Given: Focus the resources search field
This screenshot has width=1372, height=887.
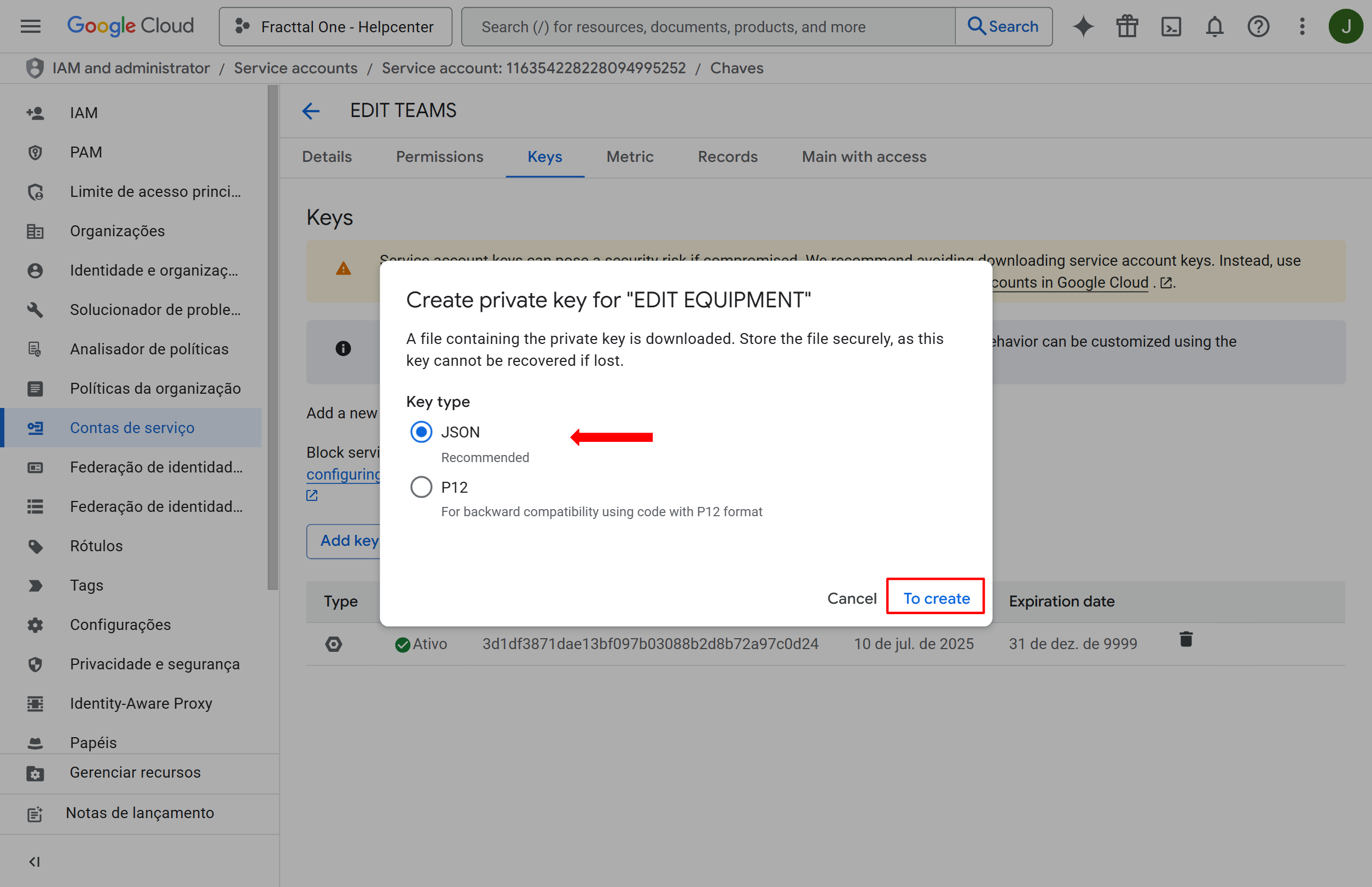Looking at the screenshot, I should click(709, 26).
